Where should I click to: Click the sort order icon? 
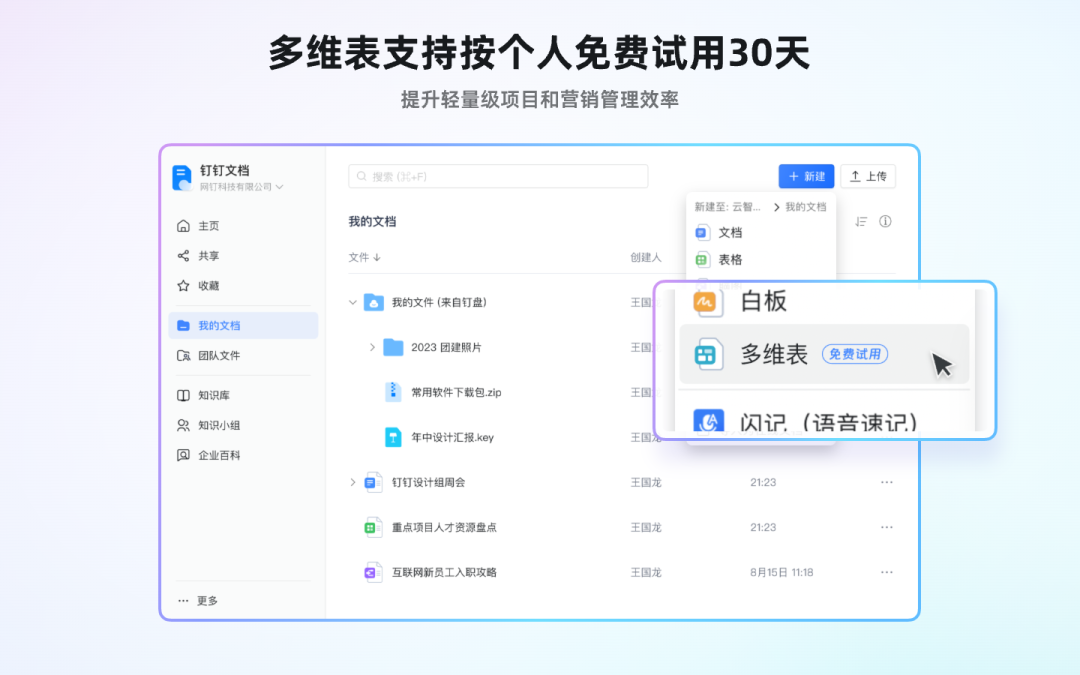click(861, 222)
